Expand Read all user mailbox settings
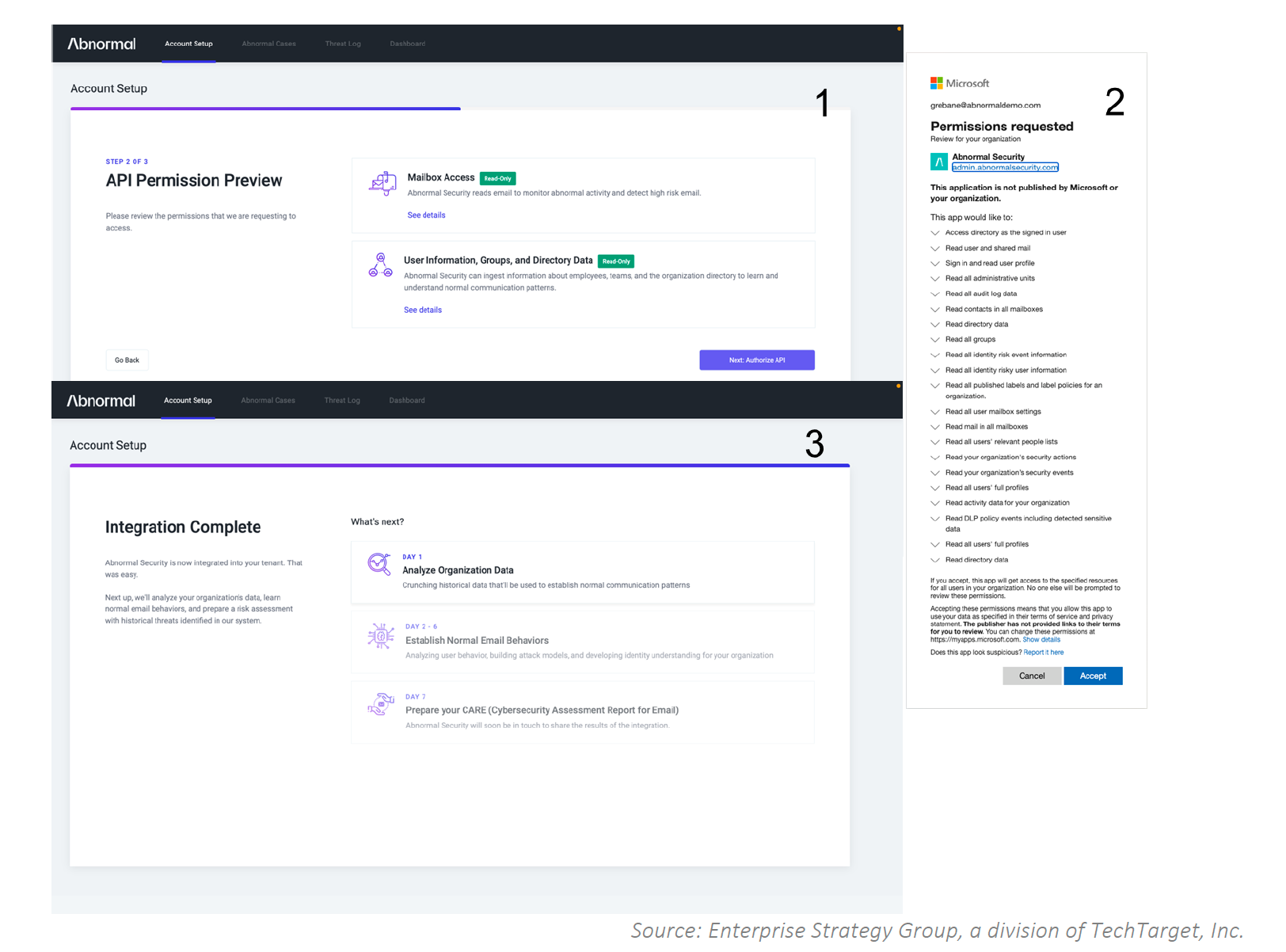Screen dimensions: 1286x952 click(935, 412)
